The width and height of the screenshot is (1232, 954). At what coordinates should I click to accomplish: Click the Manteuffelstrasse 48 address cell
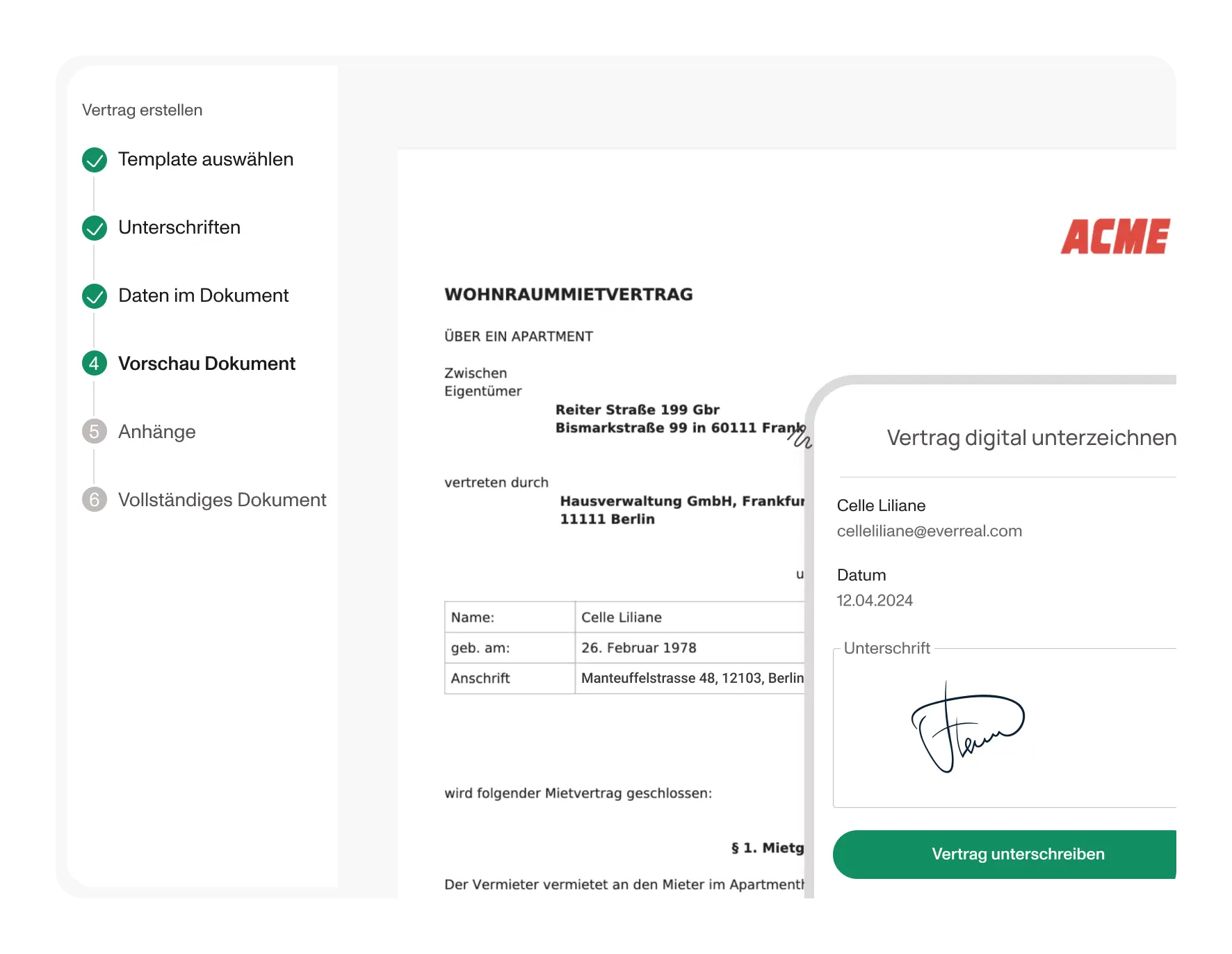click(690, 679)
